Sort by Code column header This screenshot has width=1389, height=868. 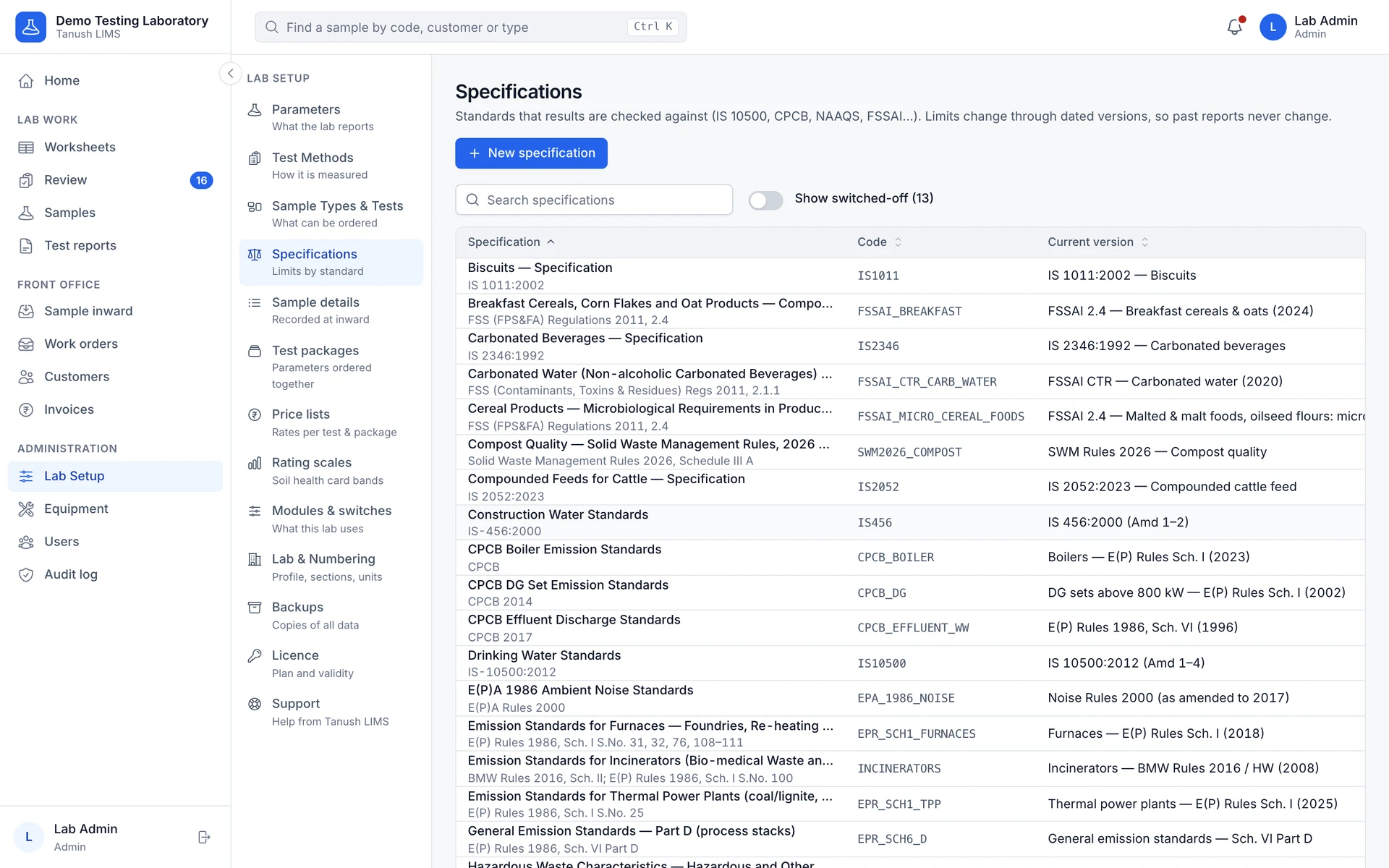tap(880, 242)
